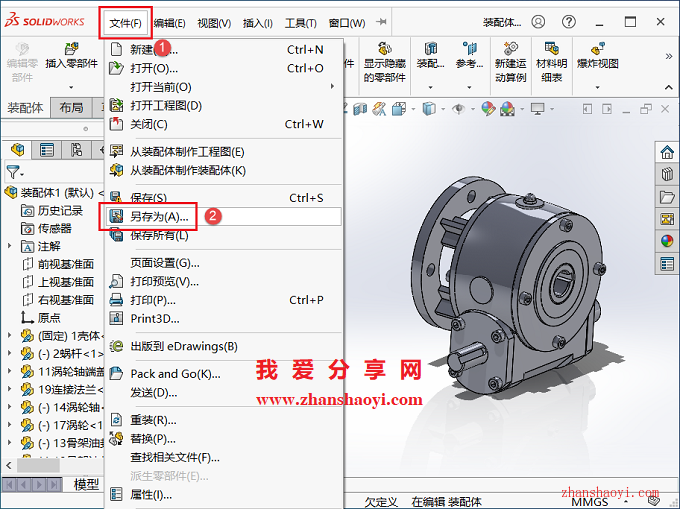Open the Design Library task pane icon

pyautogui.click(x=667, y=174)
